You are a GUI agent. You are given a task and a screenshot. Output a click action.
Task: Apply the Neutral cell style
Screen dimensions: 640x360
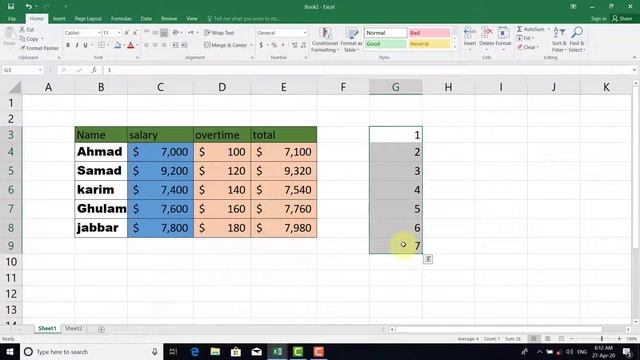click(429, 44)
